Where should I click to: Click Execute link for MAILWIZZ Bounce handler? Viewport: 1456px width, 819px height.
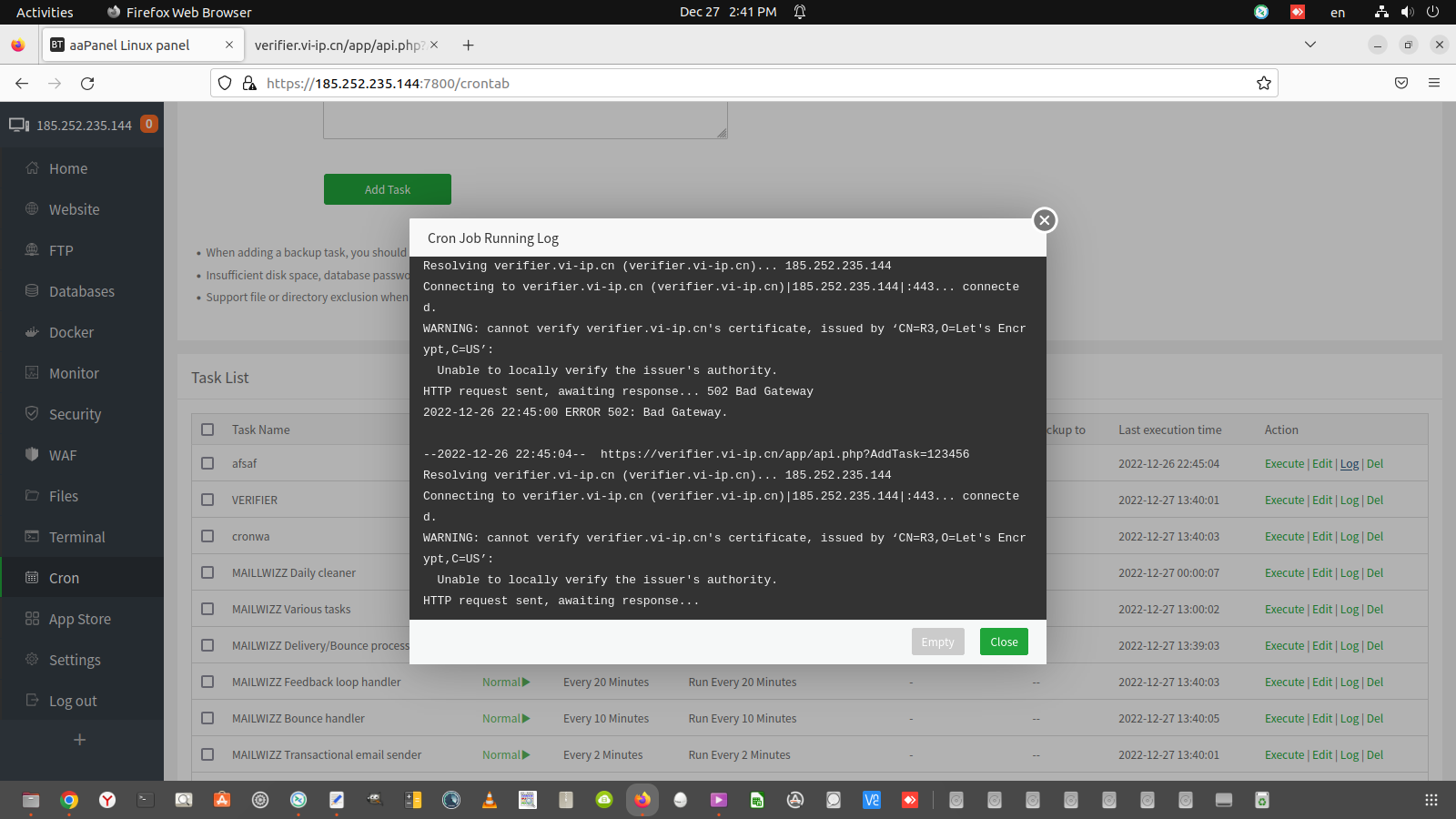(x=1284, y=718)
